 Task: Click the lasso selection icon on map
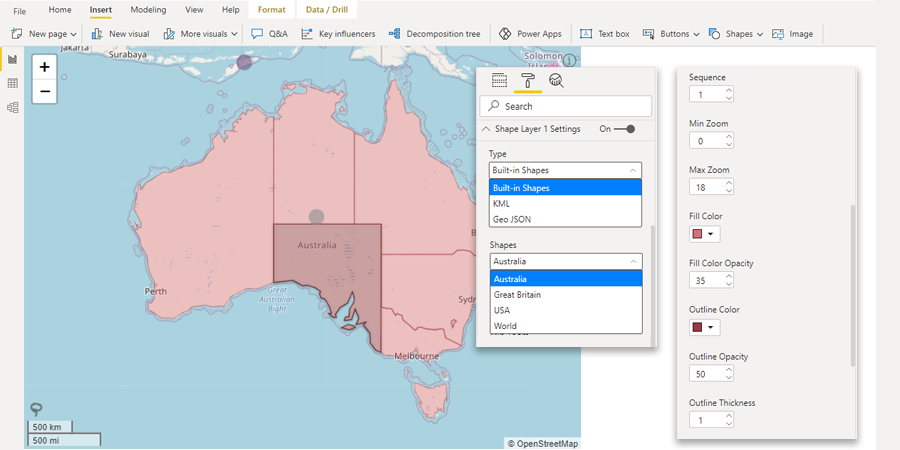tap(36, 409)
